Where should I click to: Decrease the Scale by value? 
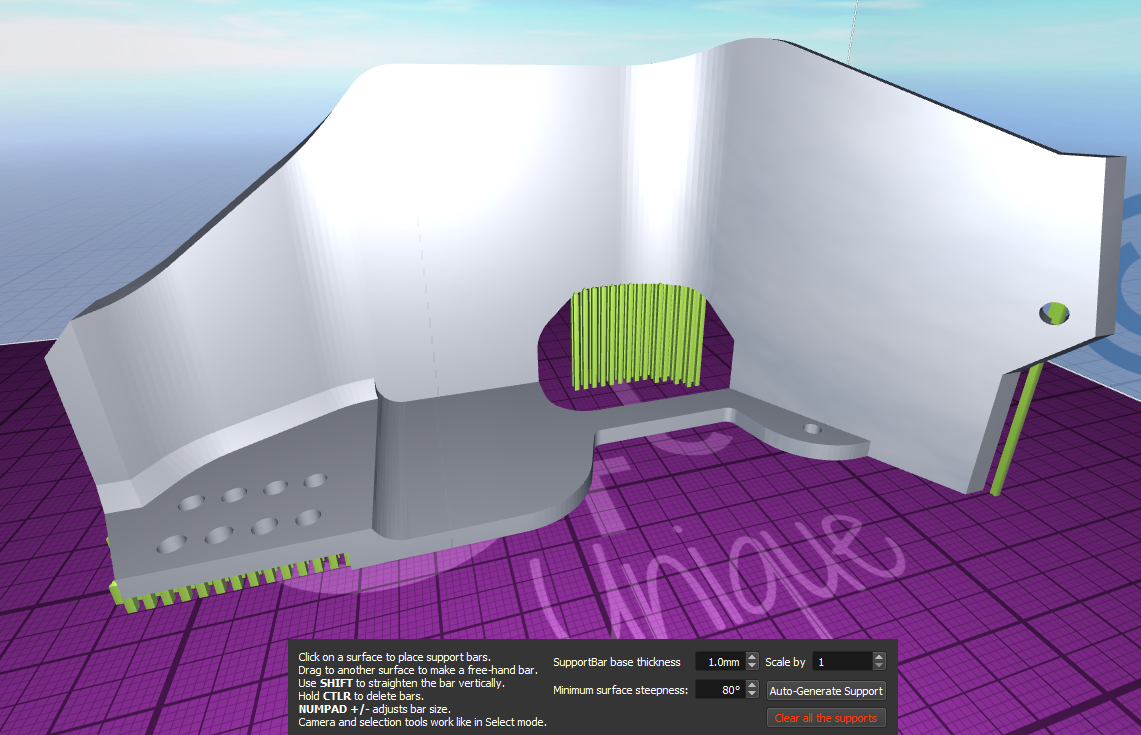click(x=878, y=666)
